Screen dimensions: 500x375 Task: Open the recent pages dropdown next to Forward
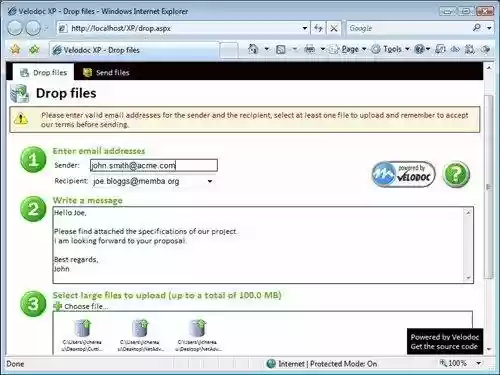tap(46, 28)
